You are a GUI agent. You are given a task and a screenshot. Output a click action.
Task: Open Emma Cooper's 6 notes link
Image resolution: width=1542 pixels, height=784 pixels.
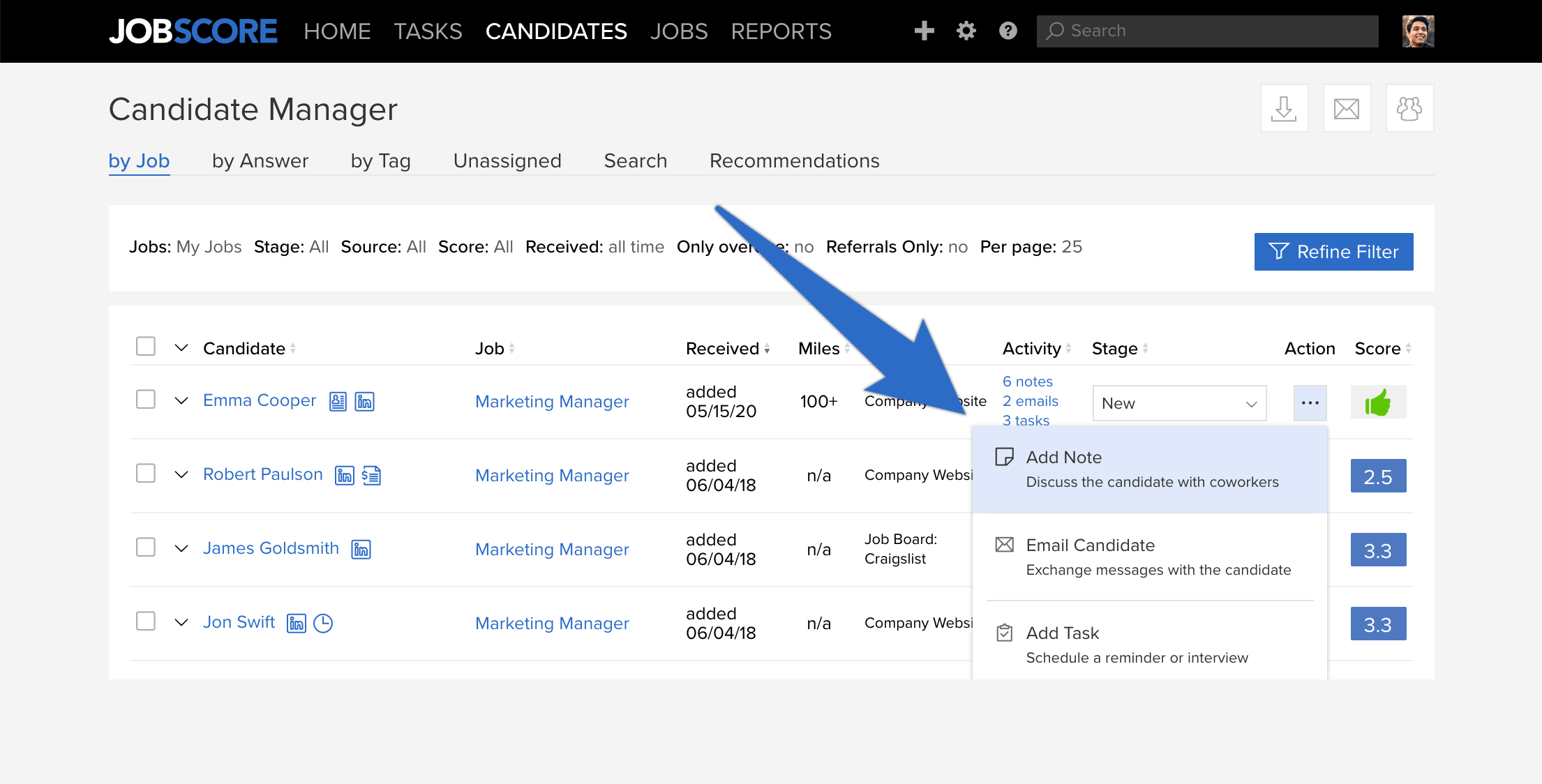pyautogui.click(x=1027, y=382)
